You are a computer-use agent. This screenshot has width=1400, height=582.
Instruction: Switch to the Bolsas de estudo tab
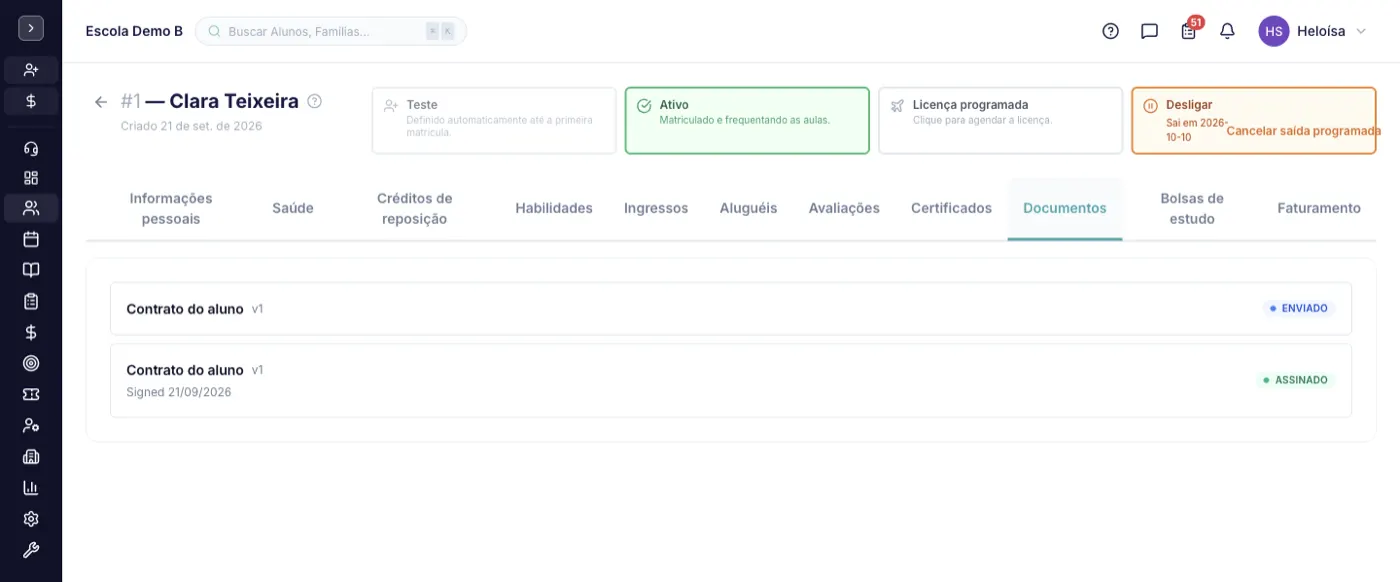[1192, 208]
